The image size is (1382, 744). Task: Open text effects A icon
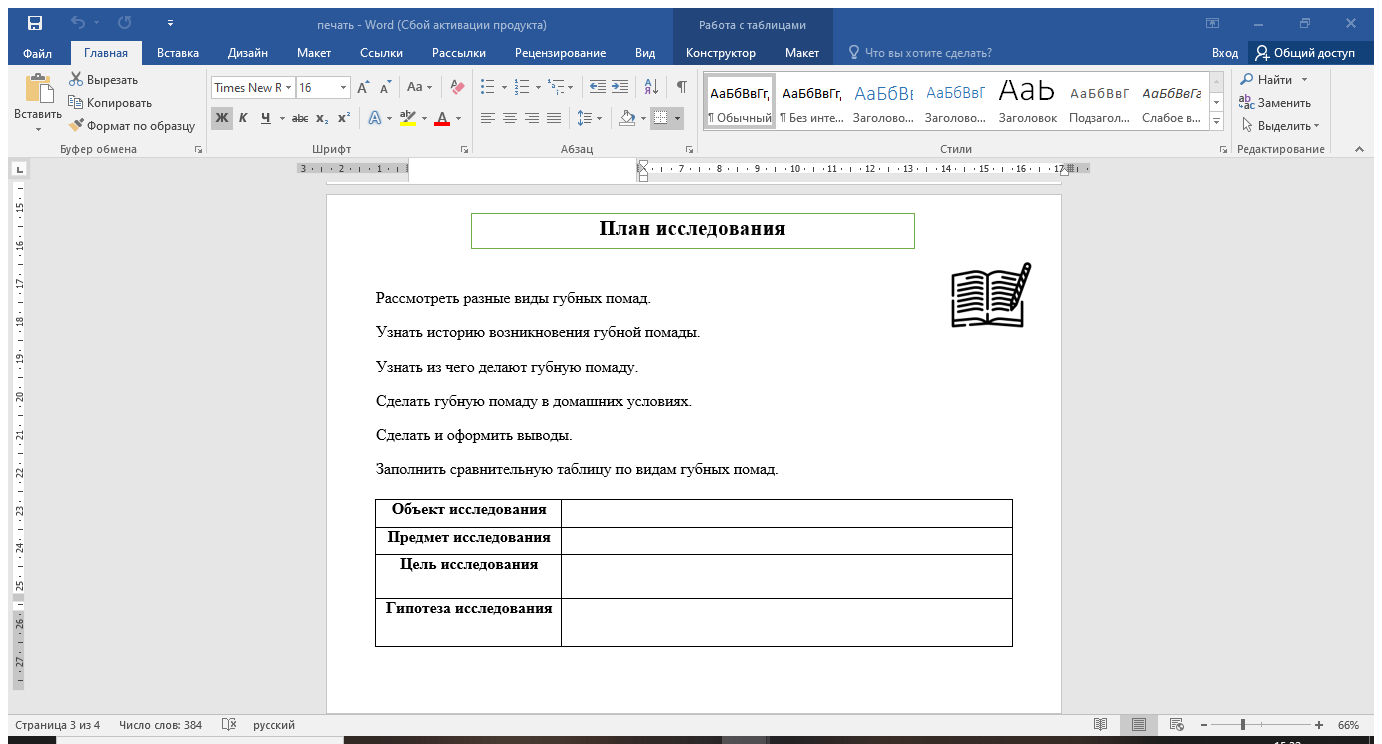click(x=375, y=118)
